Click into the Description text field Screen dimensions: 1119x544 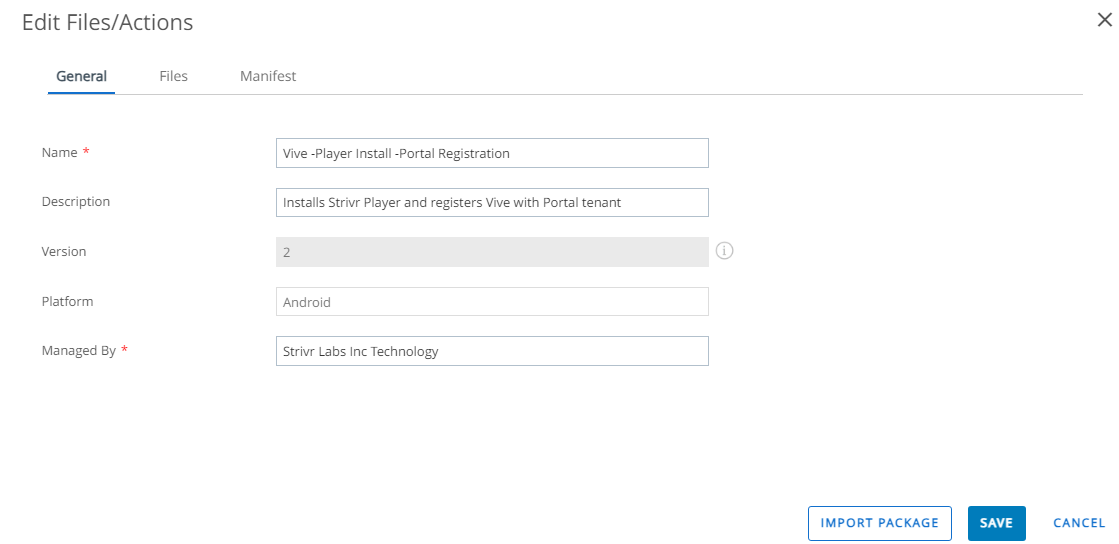(x=492, y=202)
